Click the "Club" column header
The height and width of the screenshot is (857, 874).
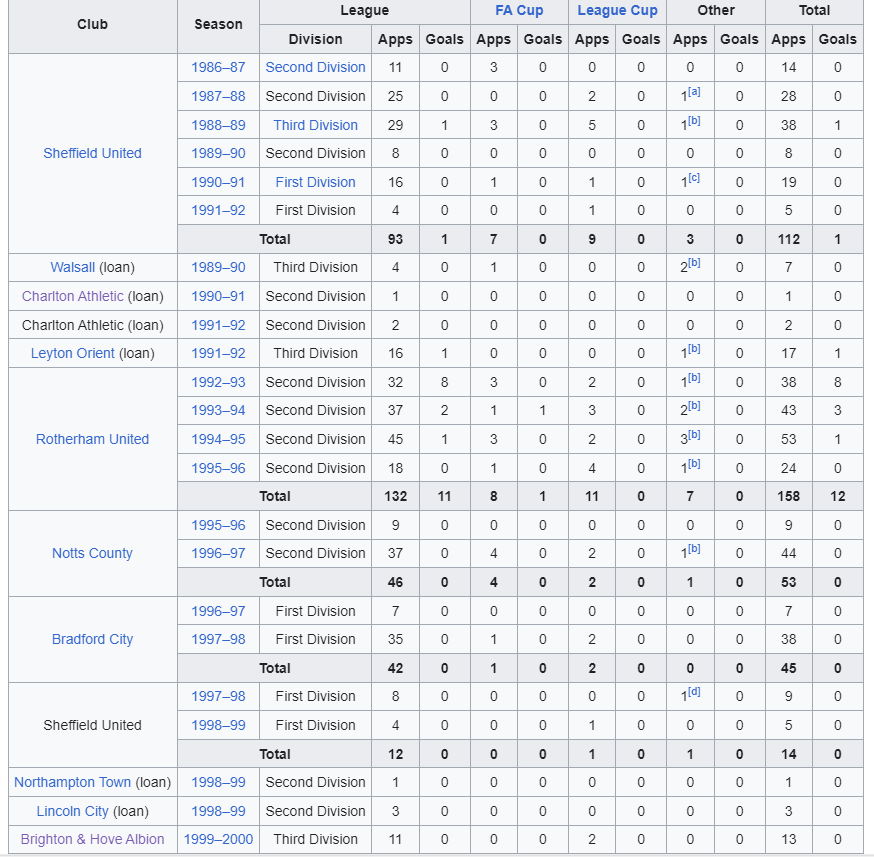tap(93, 25)
